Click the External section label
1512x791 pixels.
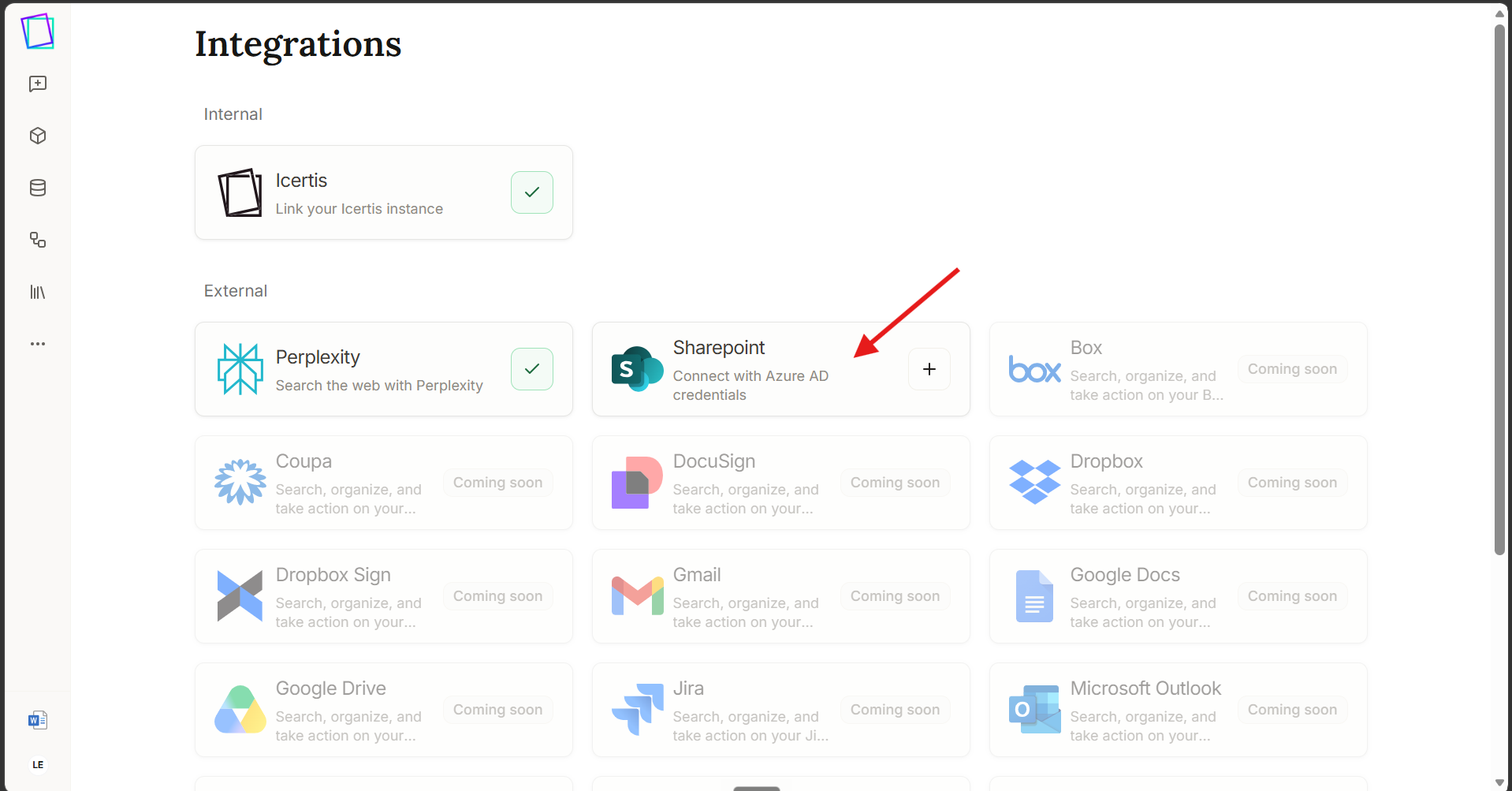[236, 291]
